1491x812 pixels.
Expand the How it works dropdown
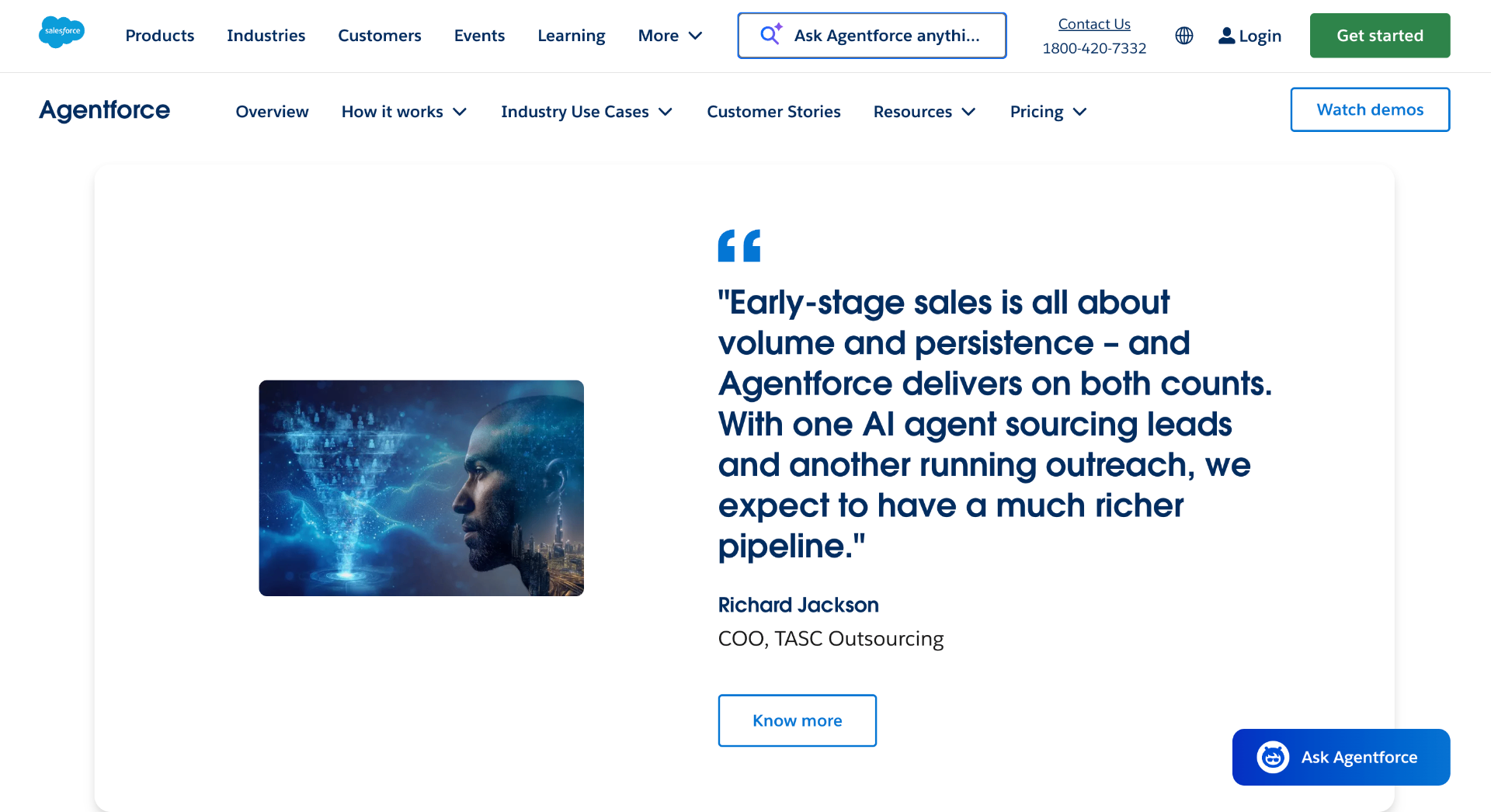coord(404,112)
